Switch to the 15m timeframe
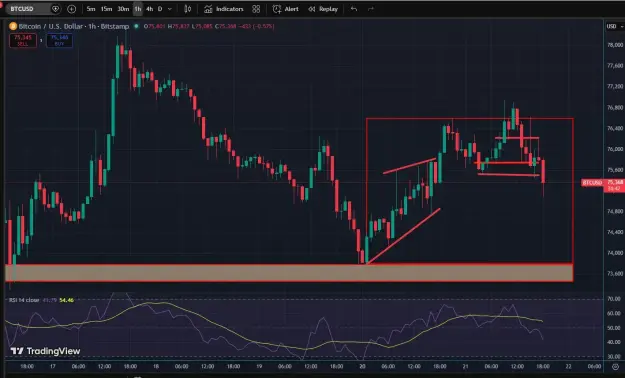The height and width of the screenshot is (378, 625). click(106, 9)
